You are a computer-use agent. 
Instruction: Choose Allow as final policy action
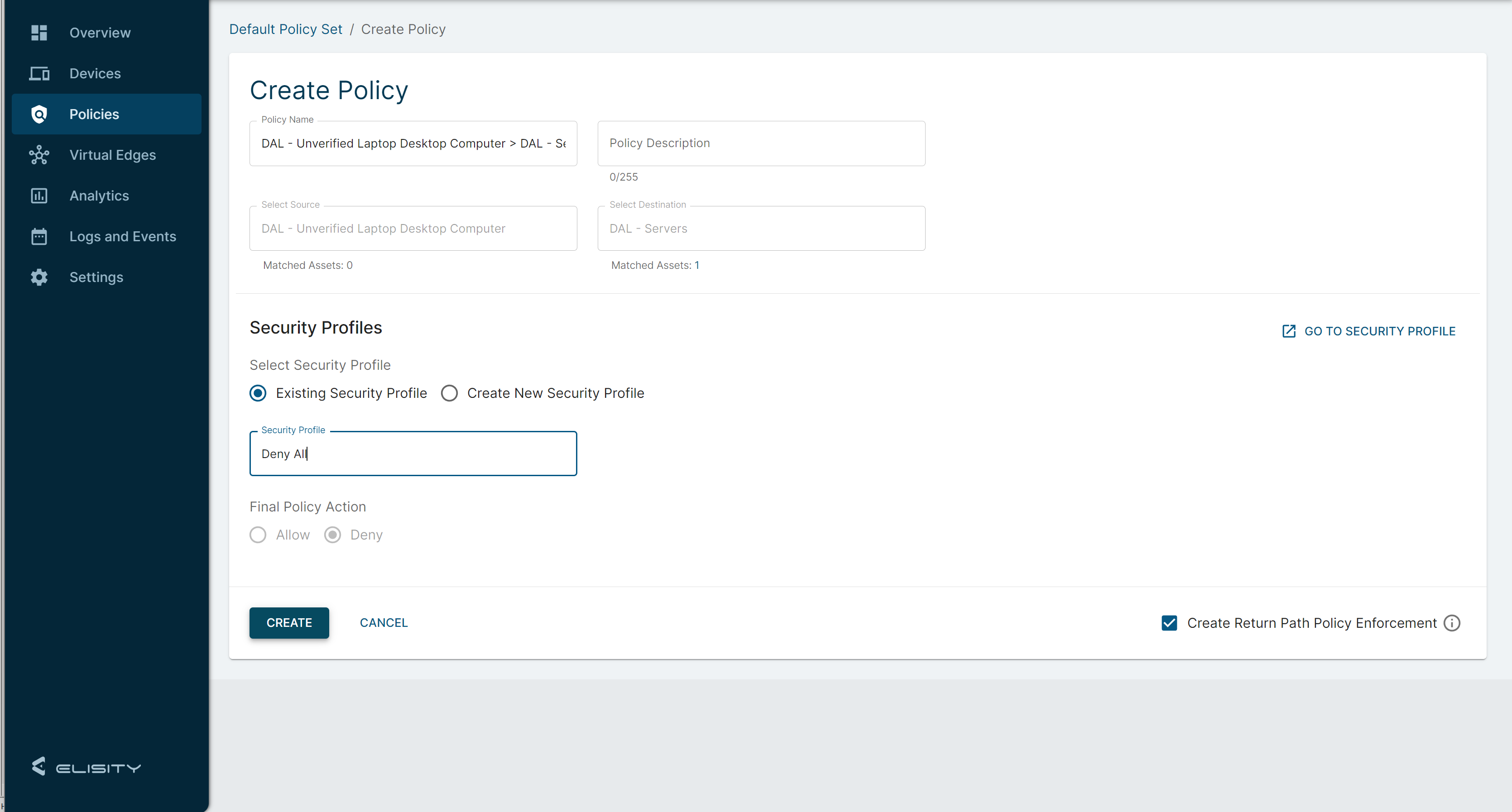(x=258, y=535)
